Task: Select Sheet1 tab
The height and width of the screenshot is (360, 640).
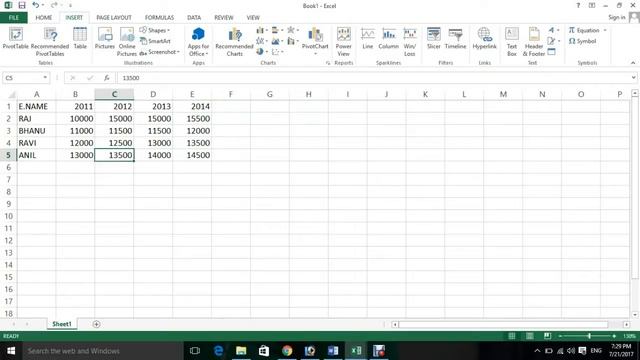Action: (62, 324)
